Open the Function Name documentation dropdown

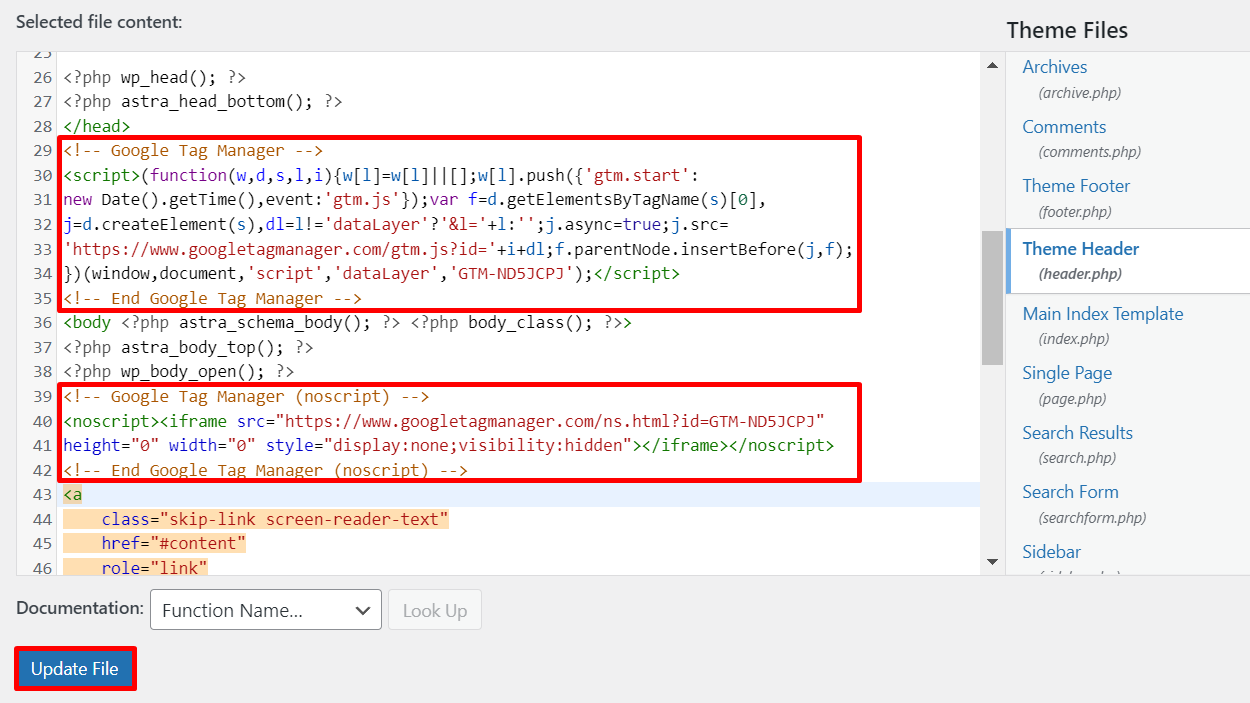coord(265,610)
